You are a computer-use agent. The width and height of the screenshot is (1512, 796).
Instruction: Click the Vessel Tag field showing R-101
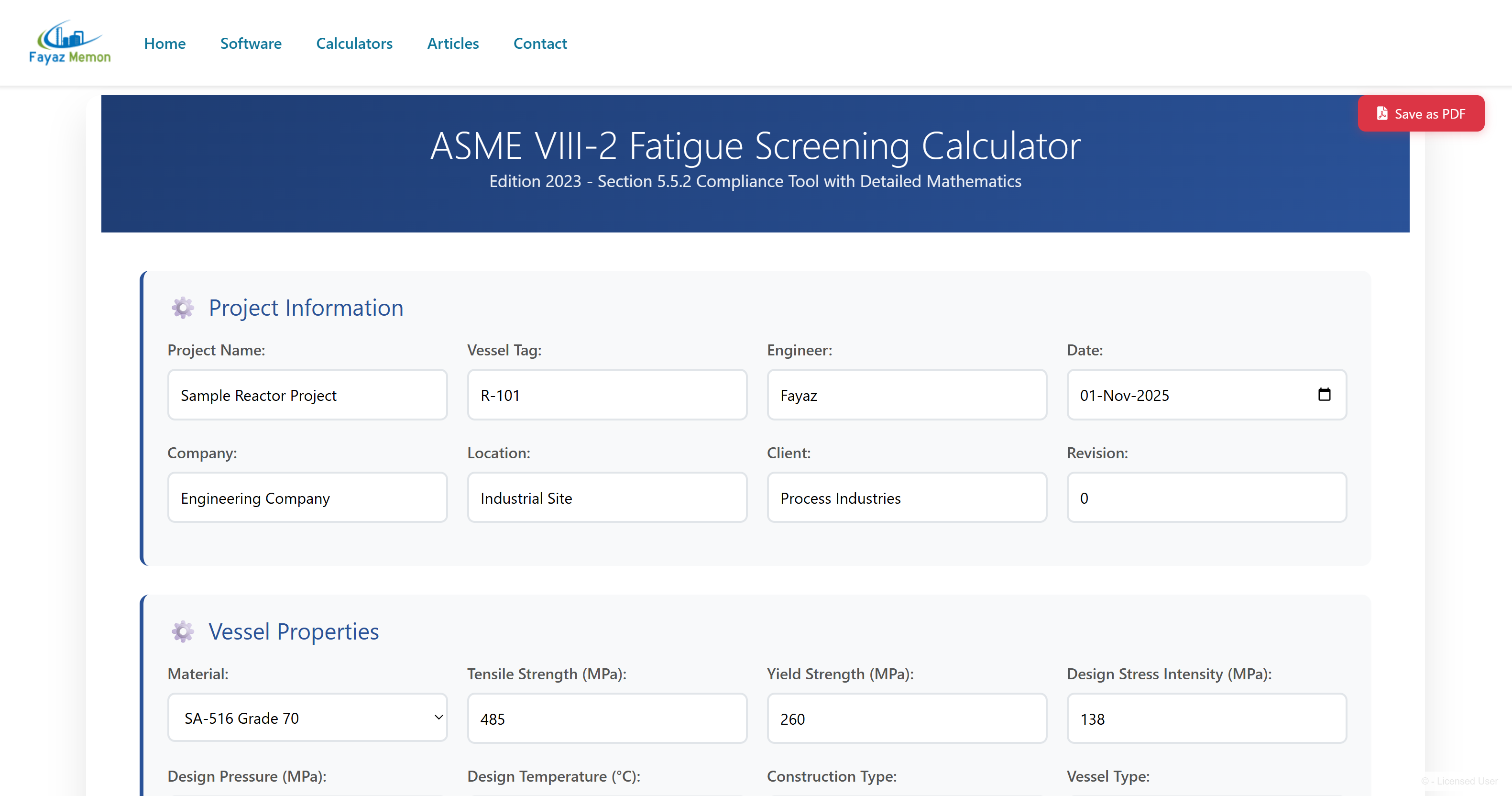pos(607,395)
